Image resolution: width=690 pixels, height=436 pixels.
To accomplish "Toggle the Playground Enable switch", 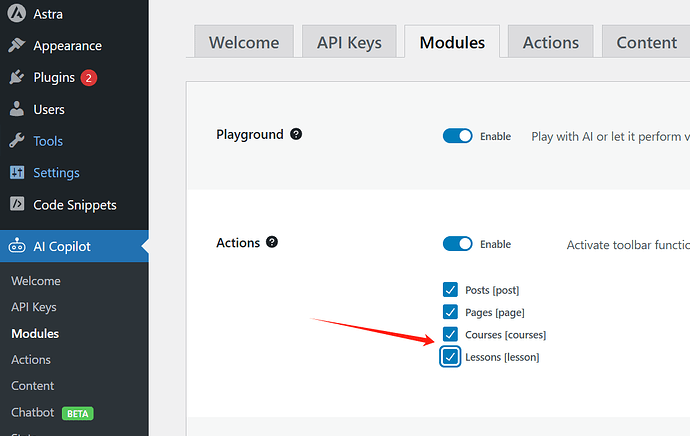I will 458,136.
